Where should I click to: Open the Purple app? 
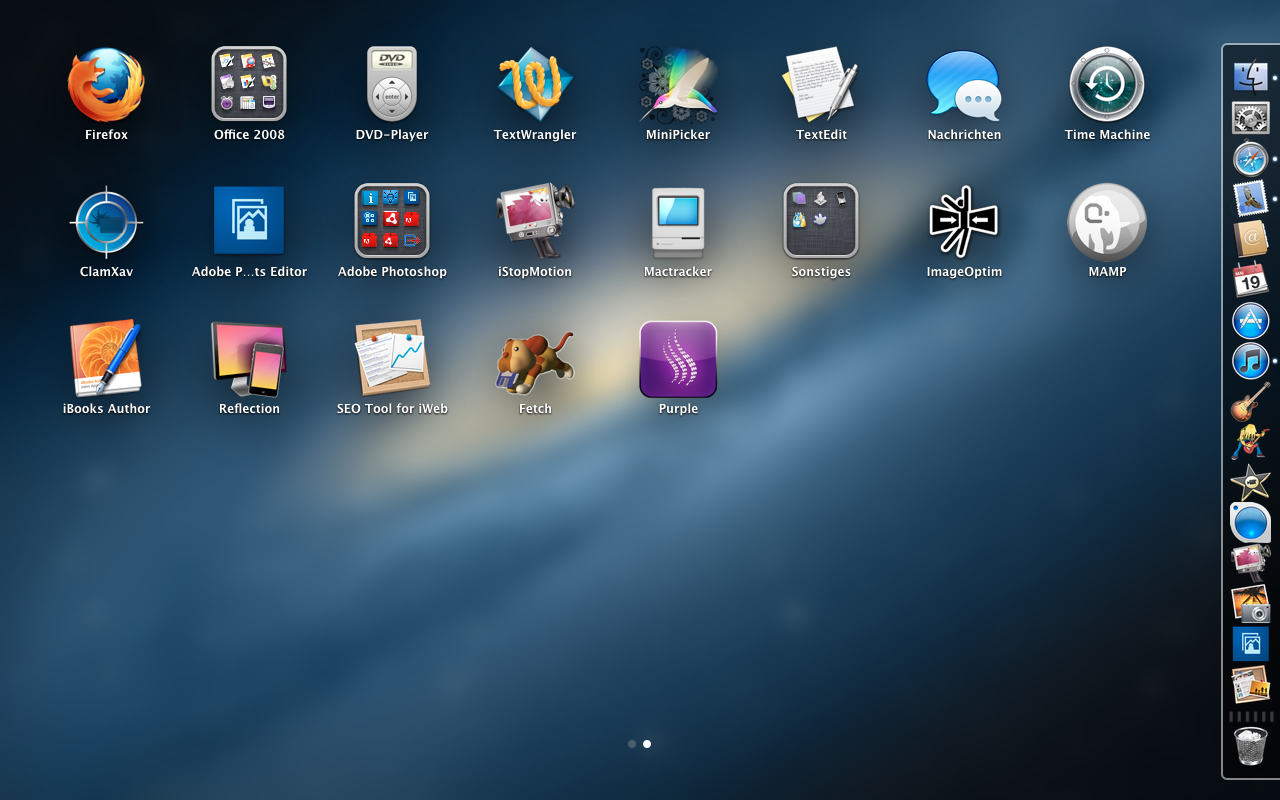(x=678, y=359)
